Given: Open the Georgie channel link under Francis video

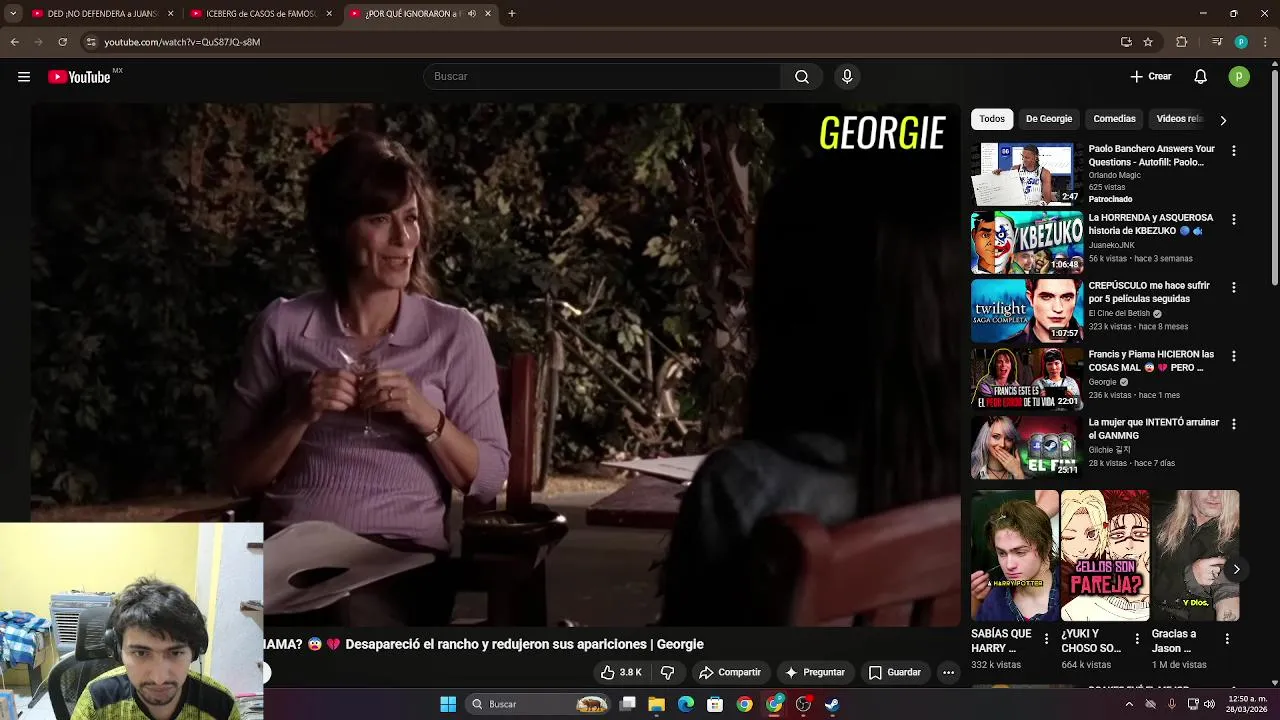Looking at the screenshot, I should click(1102, 382).
